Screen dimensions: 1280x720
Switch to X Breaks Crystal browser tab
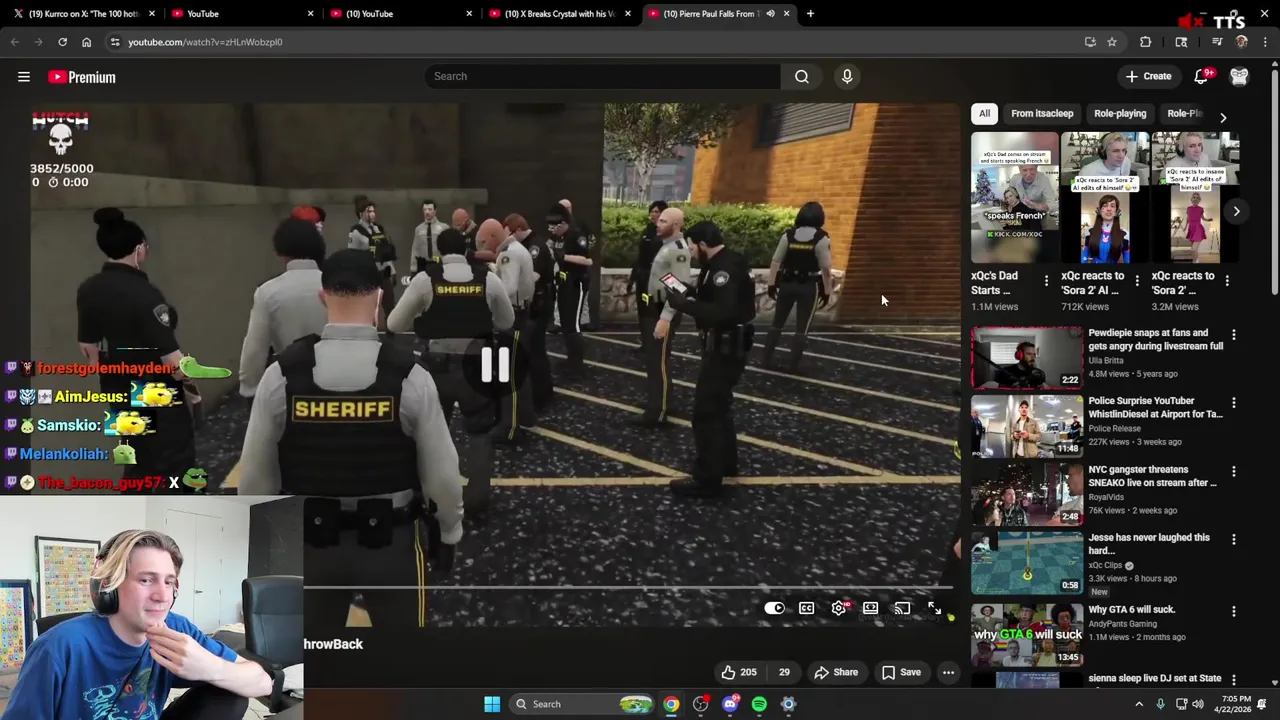[560, 14]
